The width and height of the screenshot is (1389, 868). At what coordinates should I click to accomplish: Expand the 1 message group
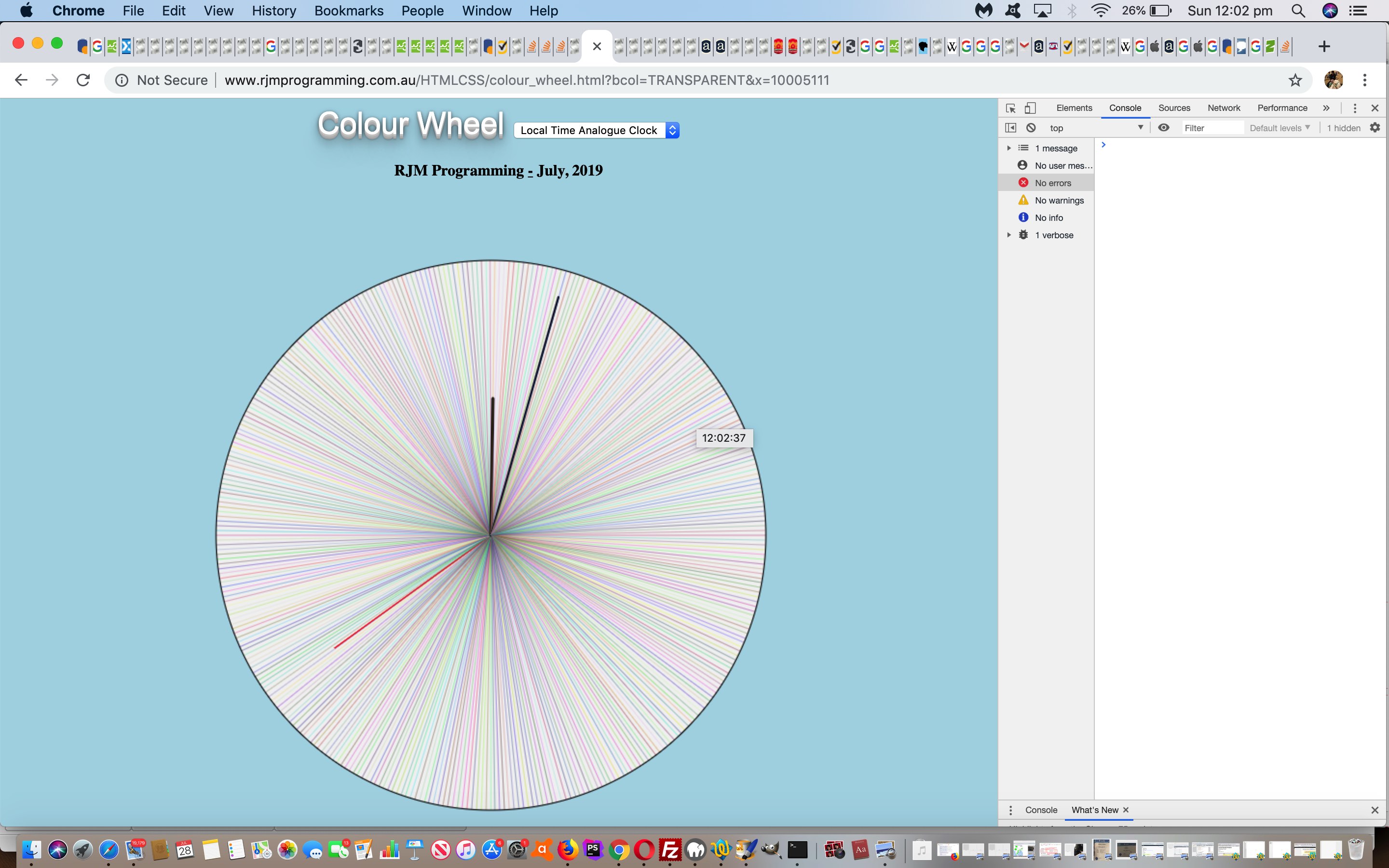click(x=1009, y=148)
